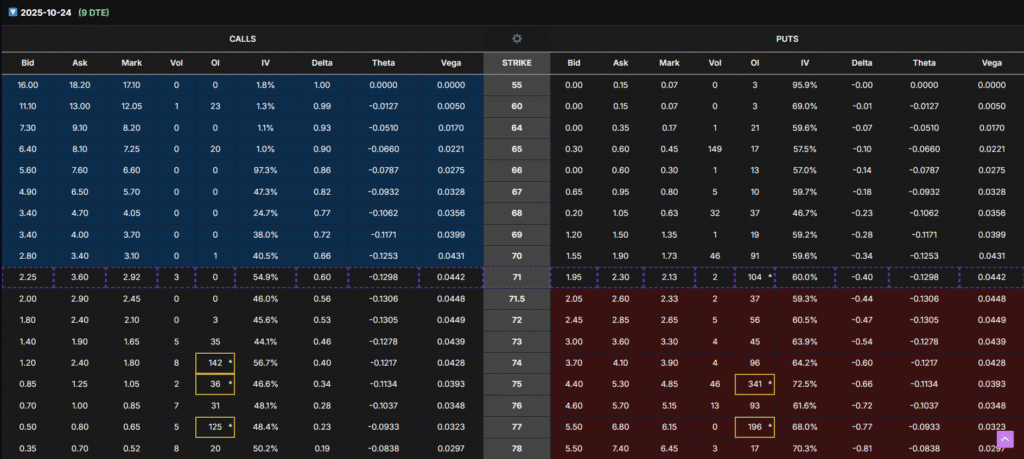1024x459 pixels.
Task: Click highlighted put open interest 341
Action: coord(755,384)
